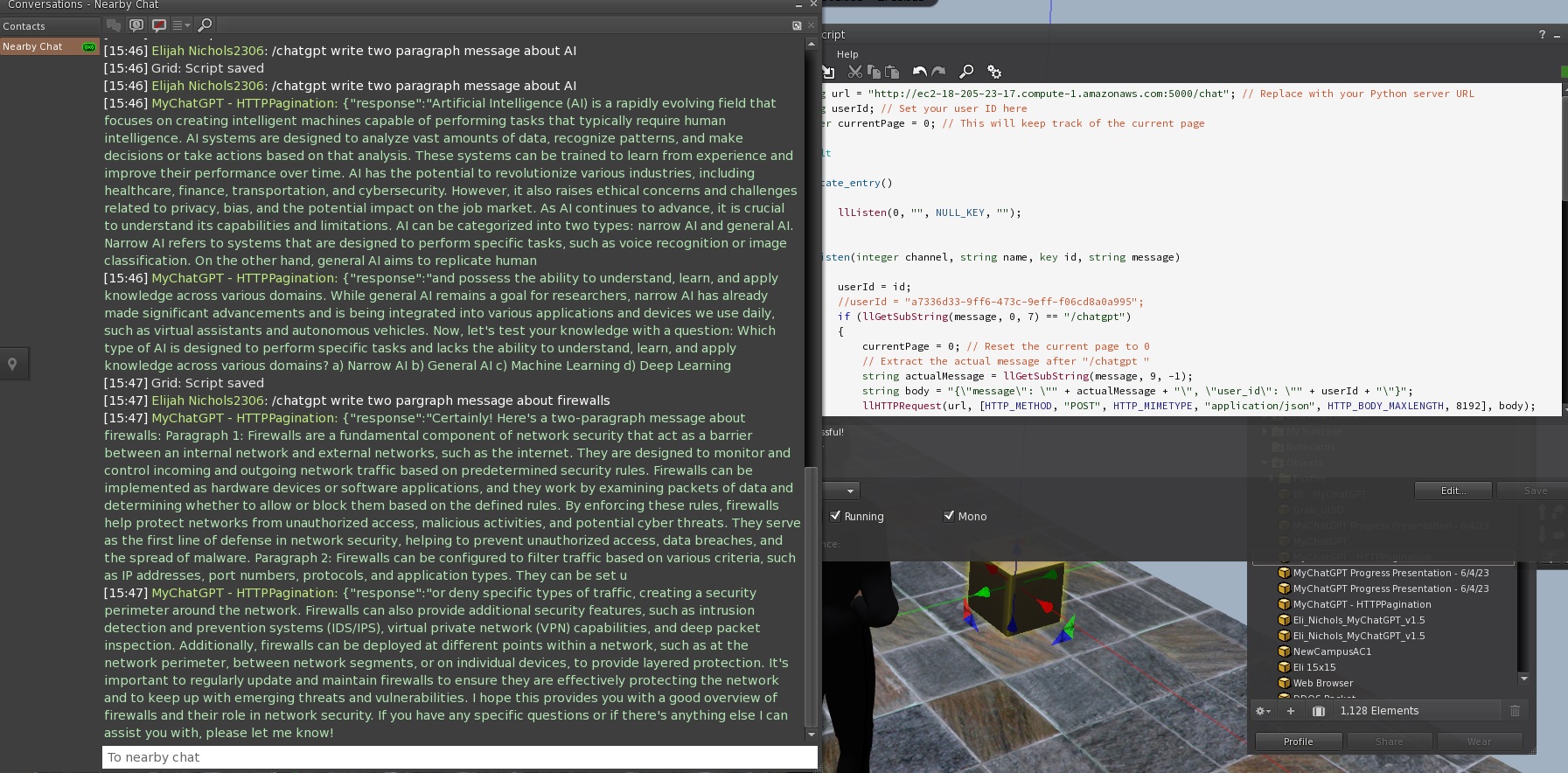Open chat options list dropdown
This screenshot has height=773, width=1568.
pos(181,25)
